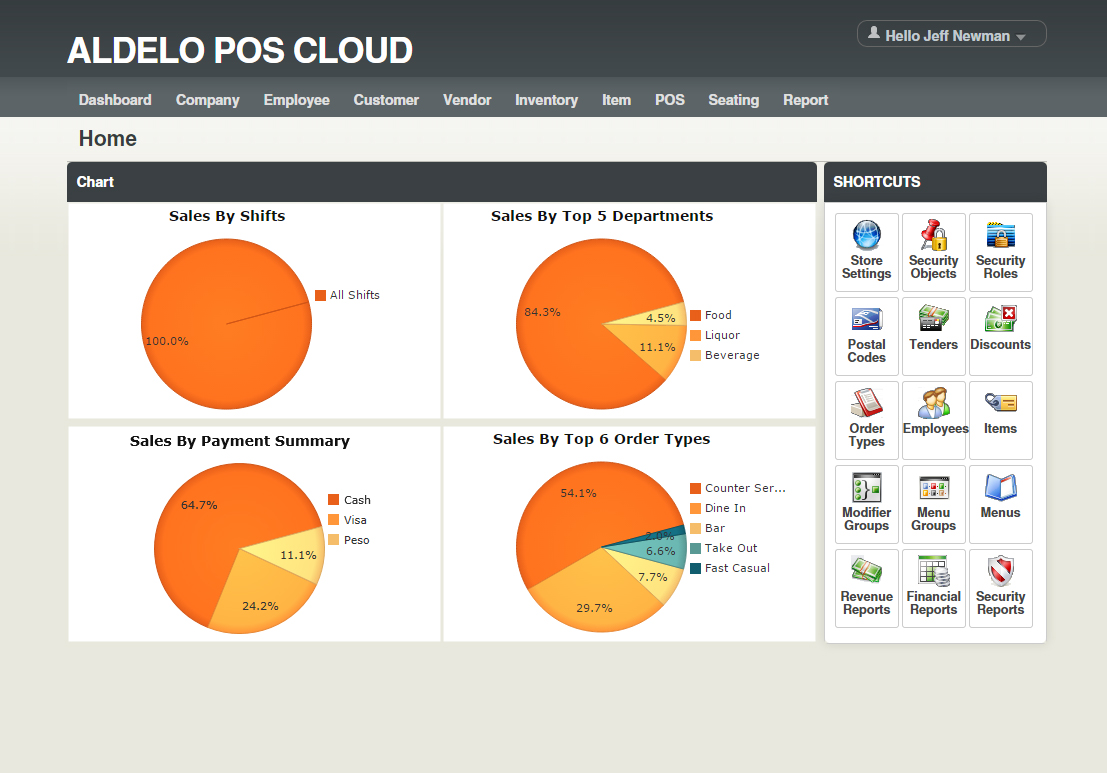
Task: Click the Cash legend color swatch
Action: (x=334, y=500)
